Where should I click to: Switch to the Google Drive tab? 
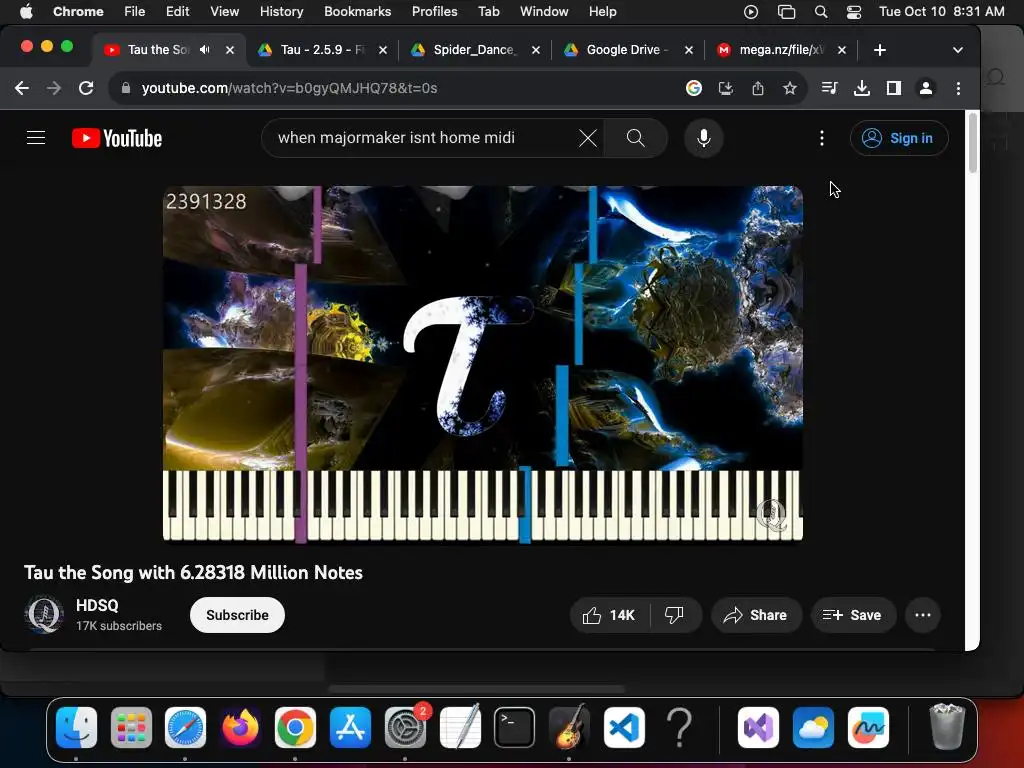(628, 50)
